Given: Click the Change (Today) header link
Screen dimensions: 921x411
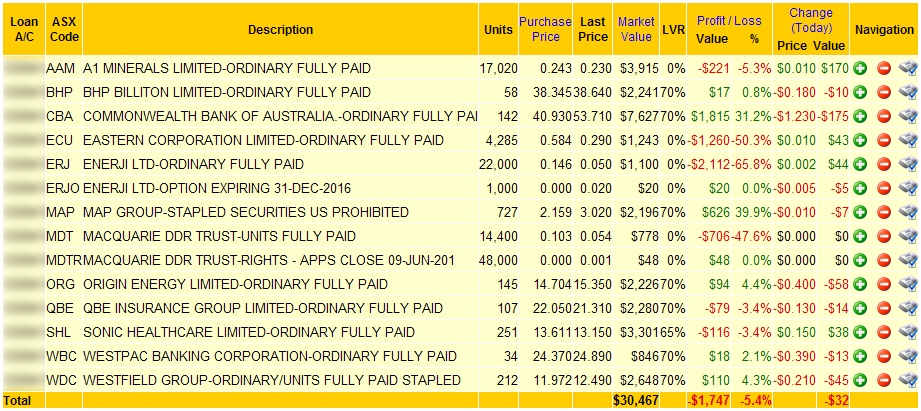Looking at the screenshot, I should pos(811,20).
